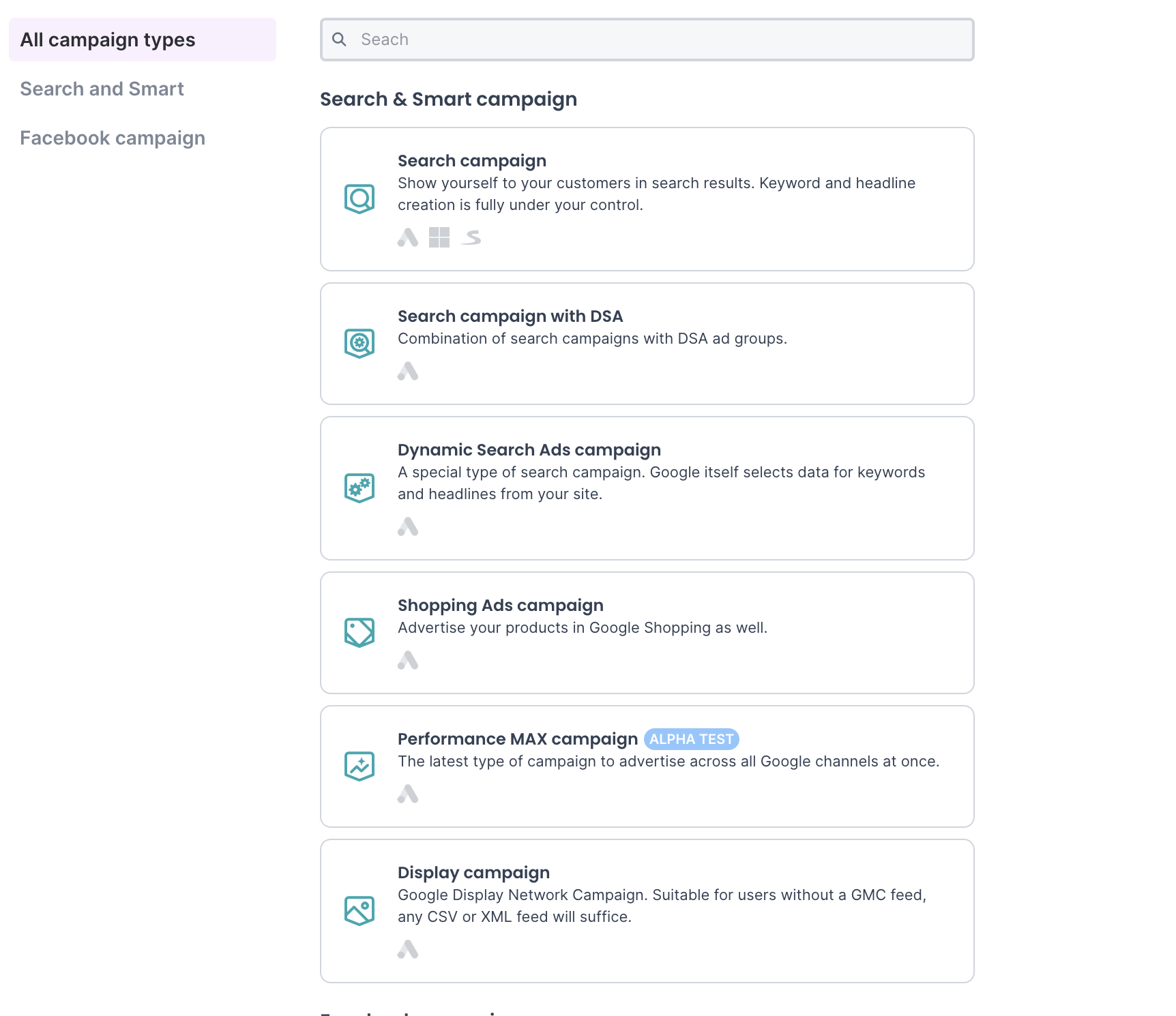Click the Display campaign image icon
Image resolution: width=1176 pixels, height=1016 pixels.
pyautogui.click(x=359, y=911)
